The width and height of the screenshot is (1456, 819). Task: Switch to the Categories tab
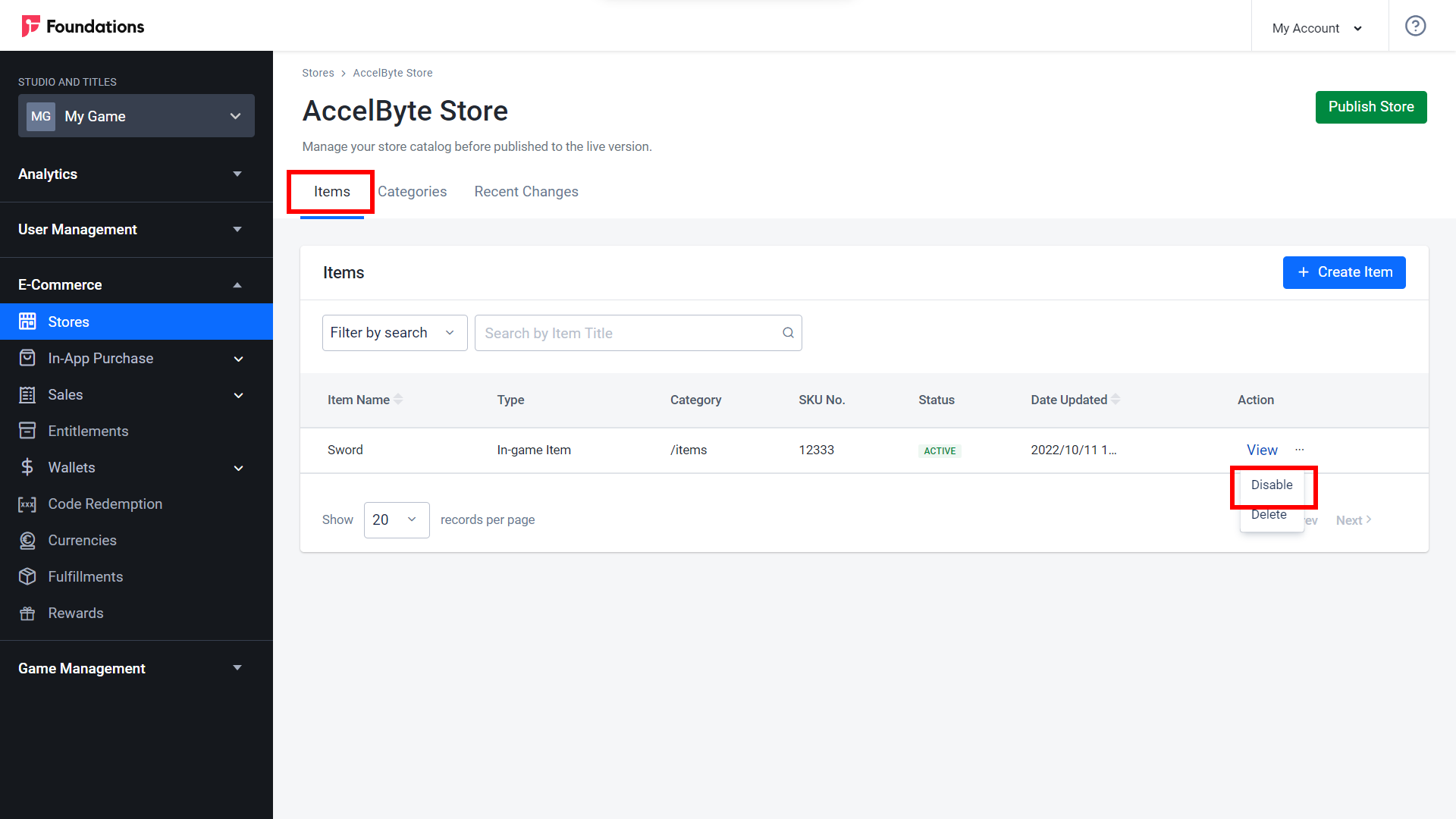412,191
